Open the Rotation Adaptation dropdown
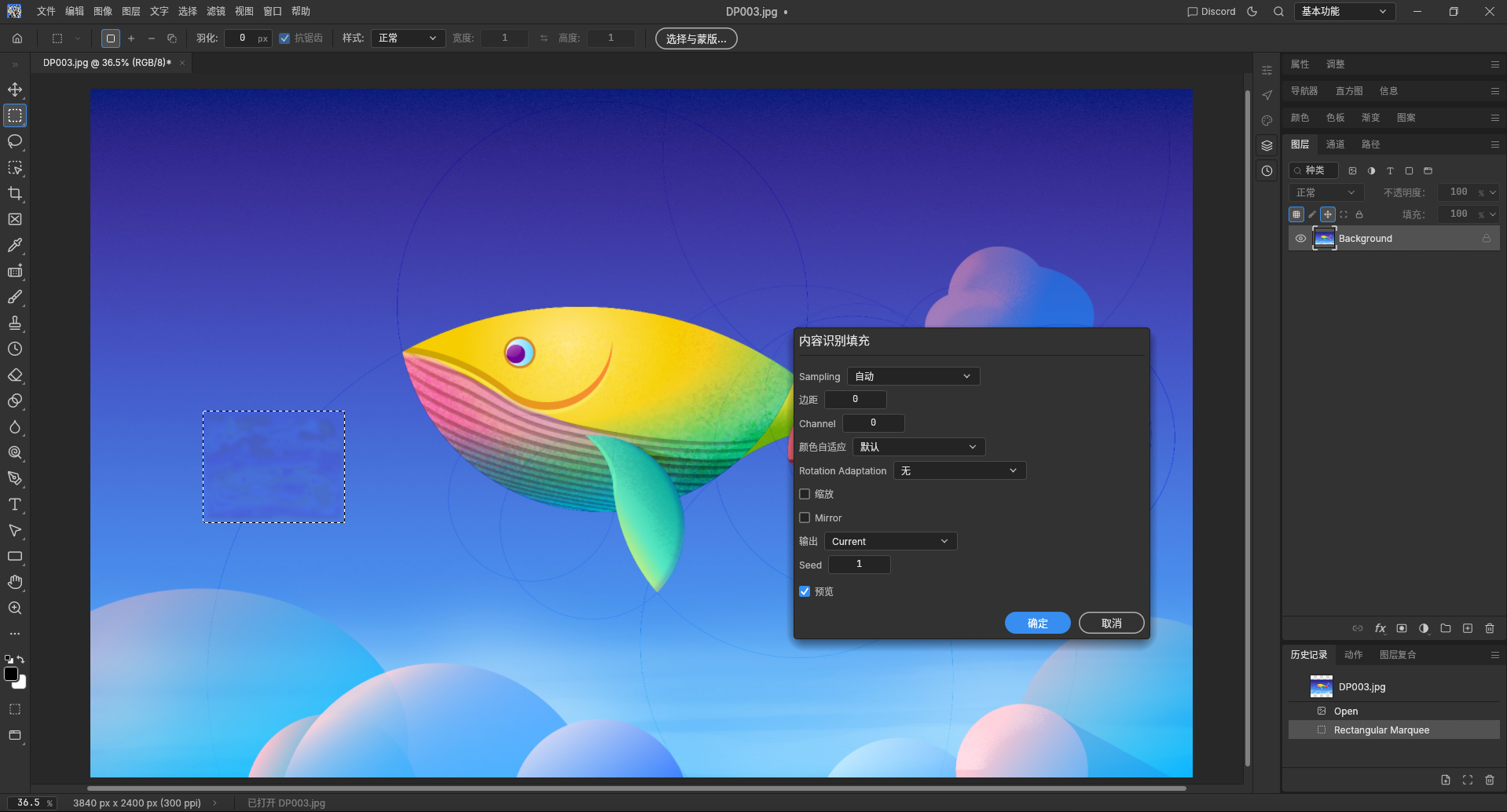The height and width of the screenshot is (812, 1507). pos(959,470)
